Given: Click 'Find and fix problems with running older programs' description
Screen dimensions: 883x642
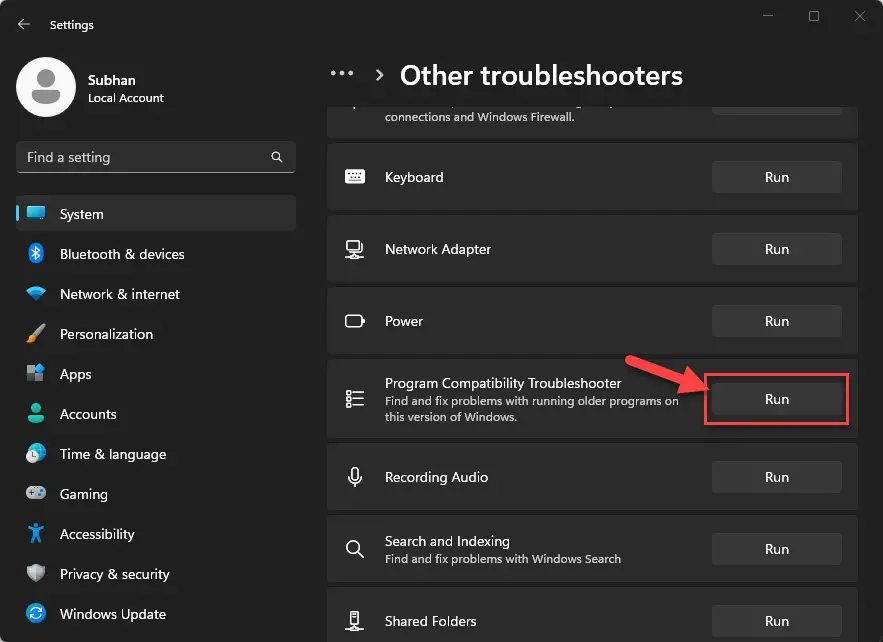Looking at the screenshot, I should click(532, 409).
